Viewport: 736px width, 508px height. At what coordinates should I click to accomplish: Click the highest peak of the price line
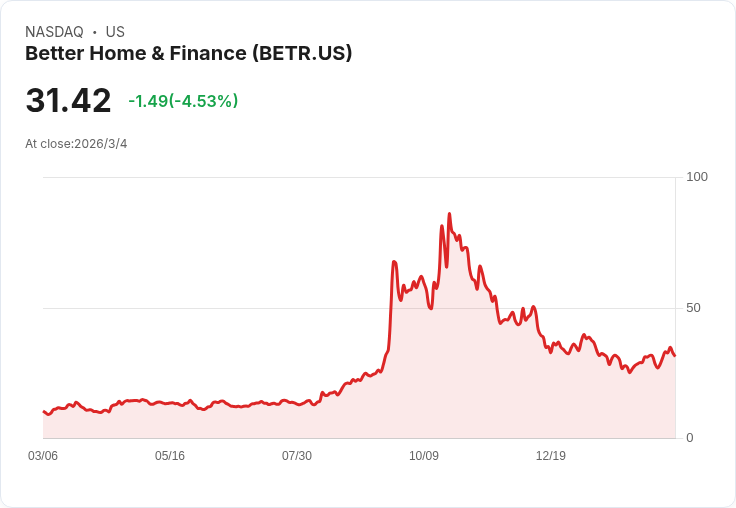click(449, 214)
